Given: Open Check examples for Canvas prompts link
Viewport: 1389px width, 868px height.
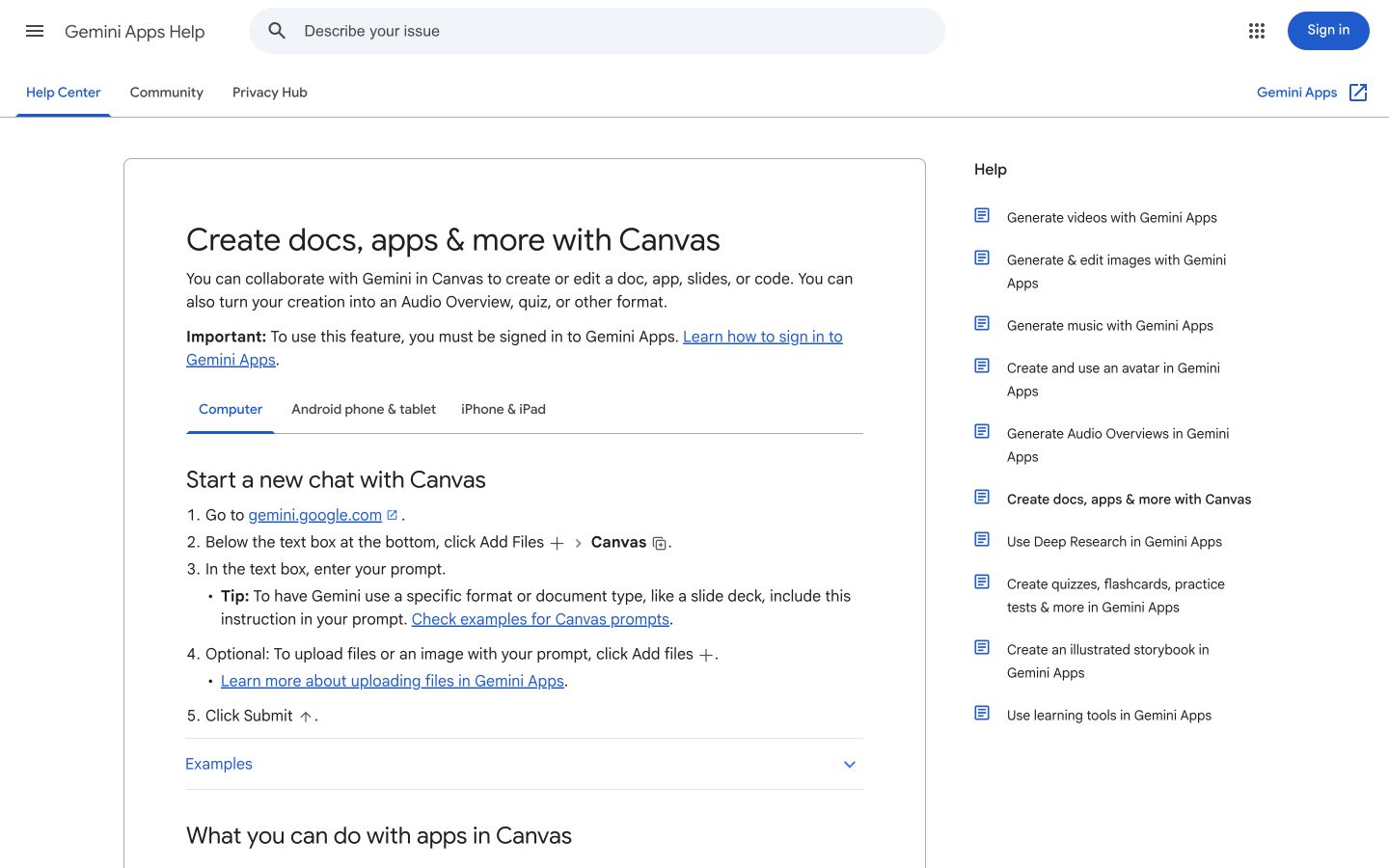Looking at the screenshot, I should [x=540, y=619].
